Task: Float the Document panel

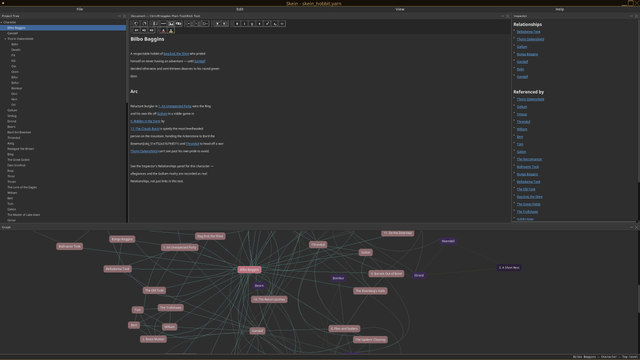Action: [502, 16]
